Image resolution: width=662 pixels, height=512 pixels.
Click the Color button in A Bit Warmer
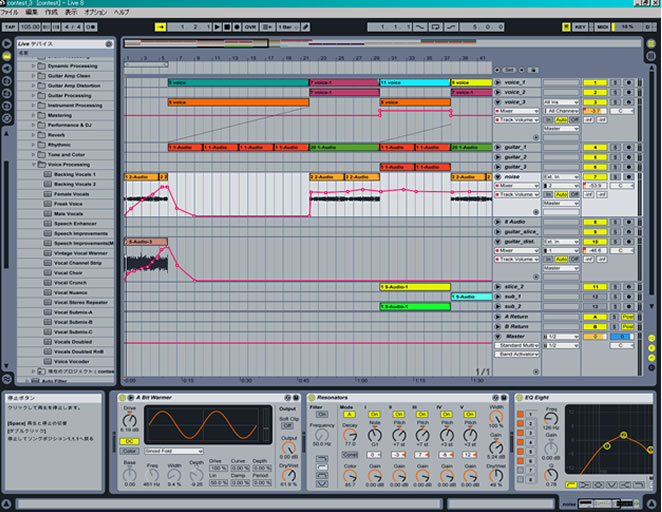(129, 451)
